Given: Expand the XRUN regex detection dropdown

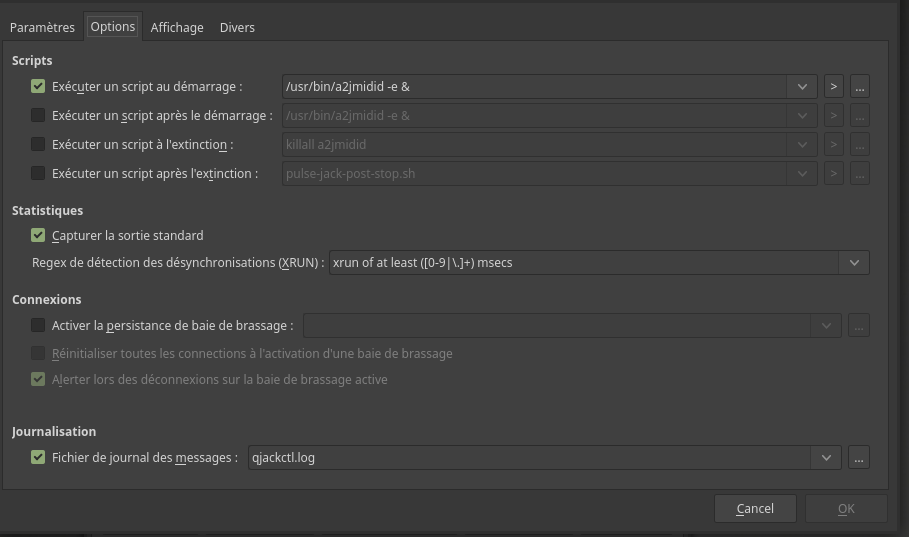Looking at the screenshot, I should 854,263.
